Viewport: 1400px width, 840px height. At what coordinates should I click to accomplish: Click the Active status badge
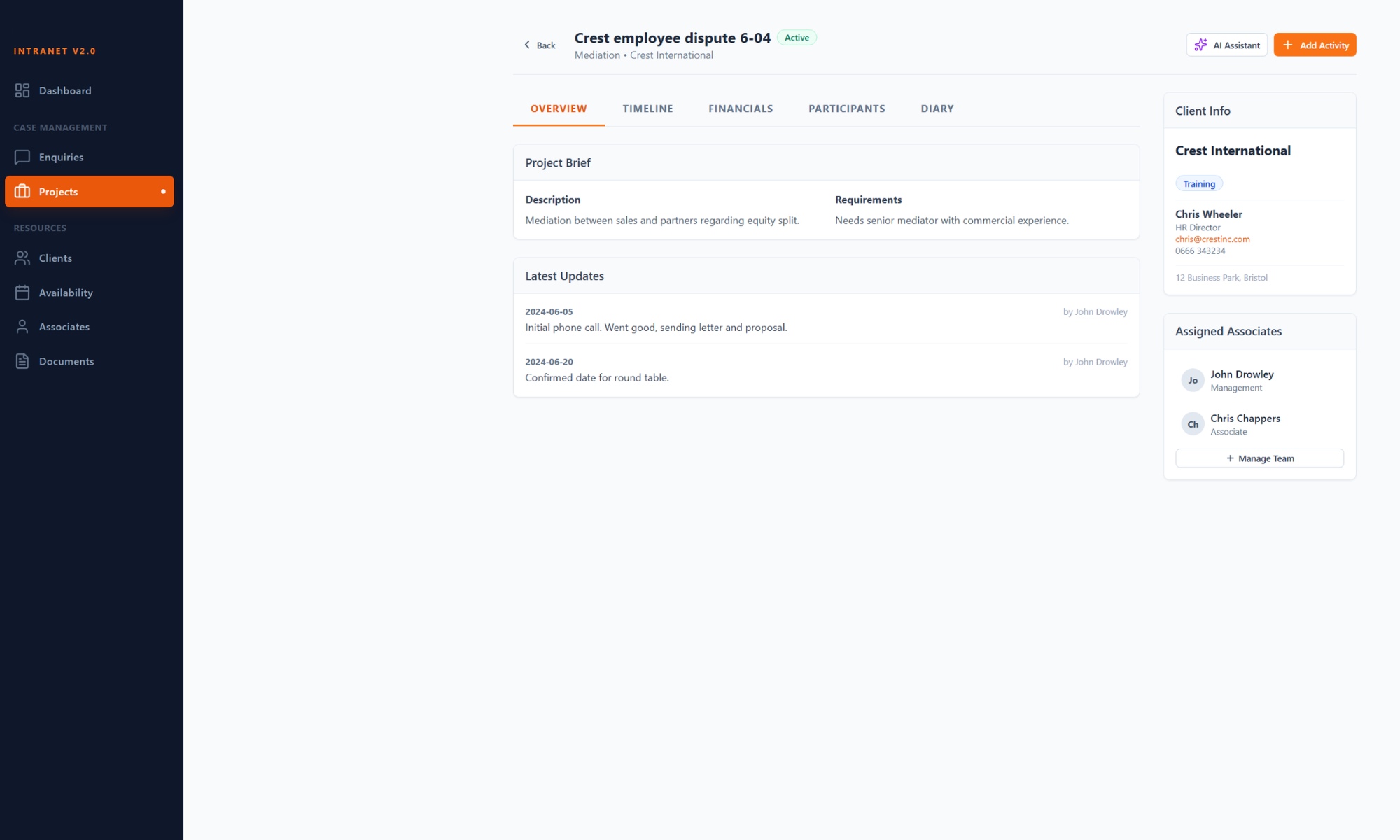pos(797,38)
